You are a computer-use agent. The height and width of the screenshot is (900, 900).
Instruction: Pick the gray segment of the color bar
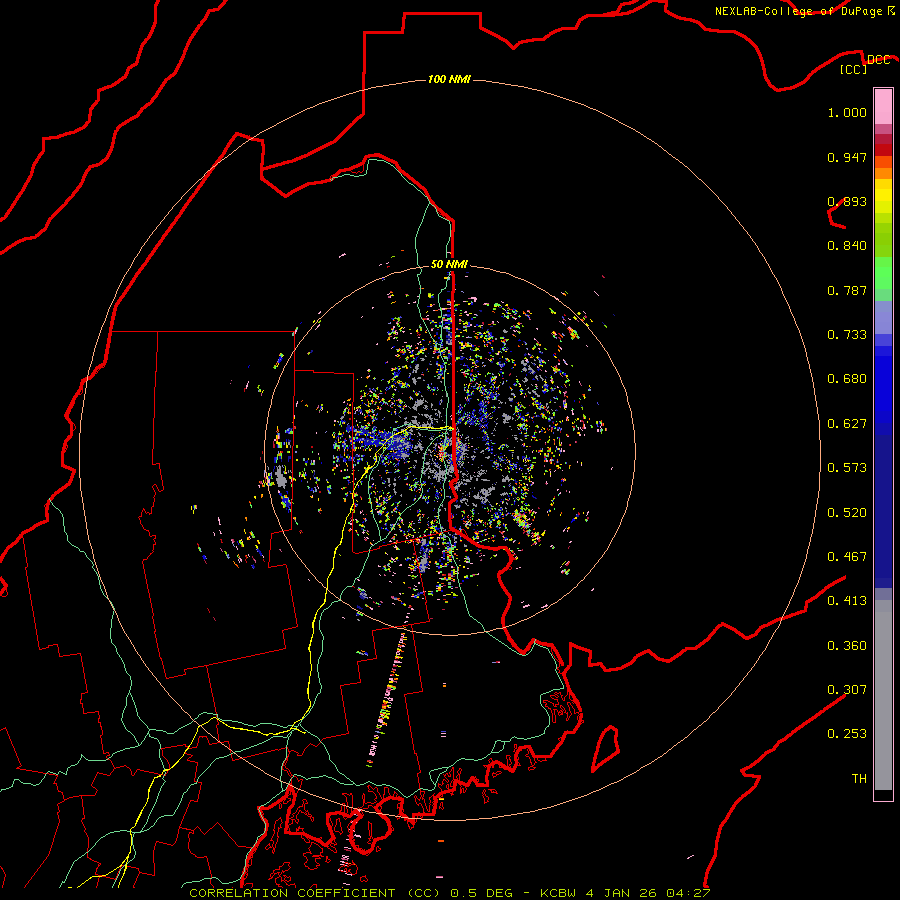pos(883,695)
